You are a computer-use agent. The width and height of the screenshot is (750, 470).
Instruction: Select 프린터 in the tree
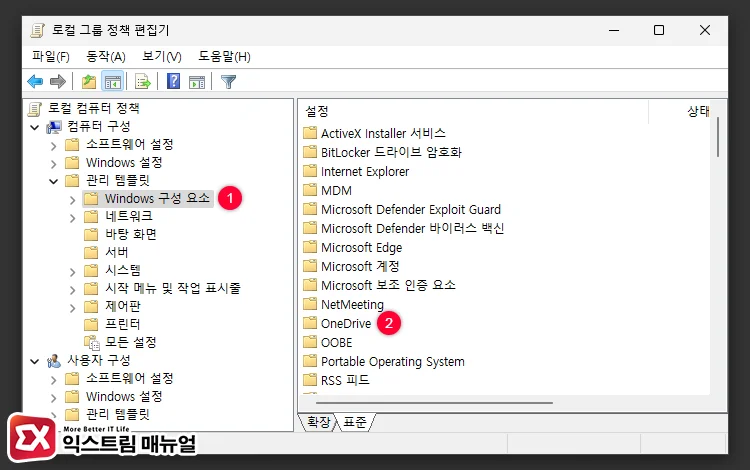point(122,324)
